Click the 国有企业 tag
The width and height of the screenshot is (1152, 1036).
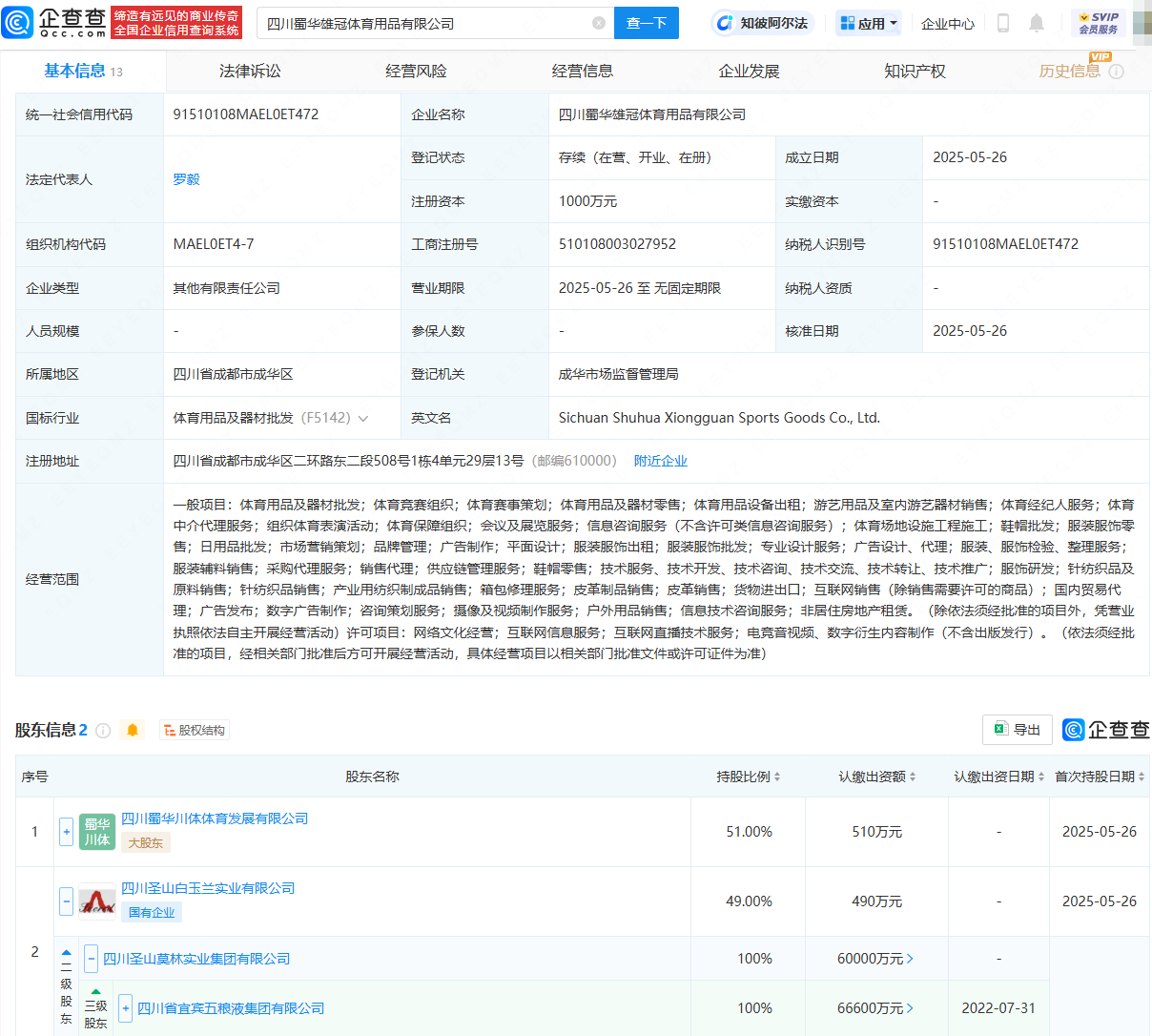[x=152, y=913]
